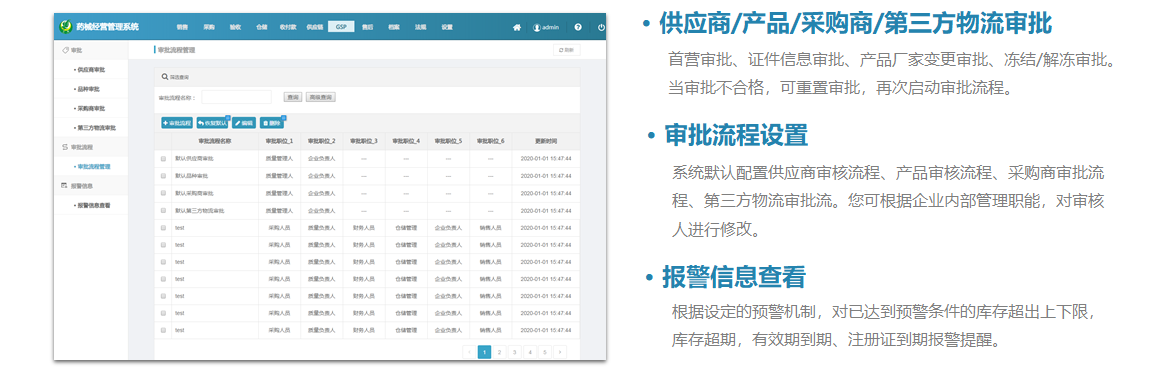Go to the home page icon
This screenshot has width=1157, height=380.
(x=517, y=27)
